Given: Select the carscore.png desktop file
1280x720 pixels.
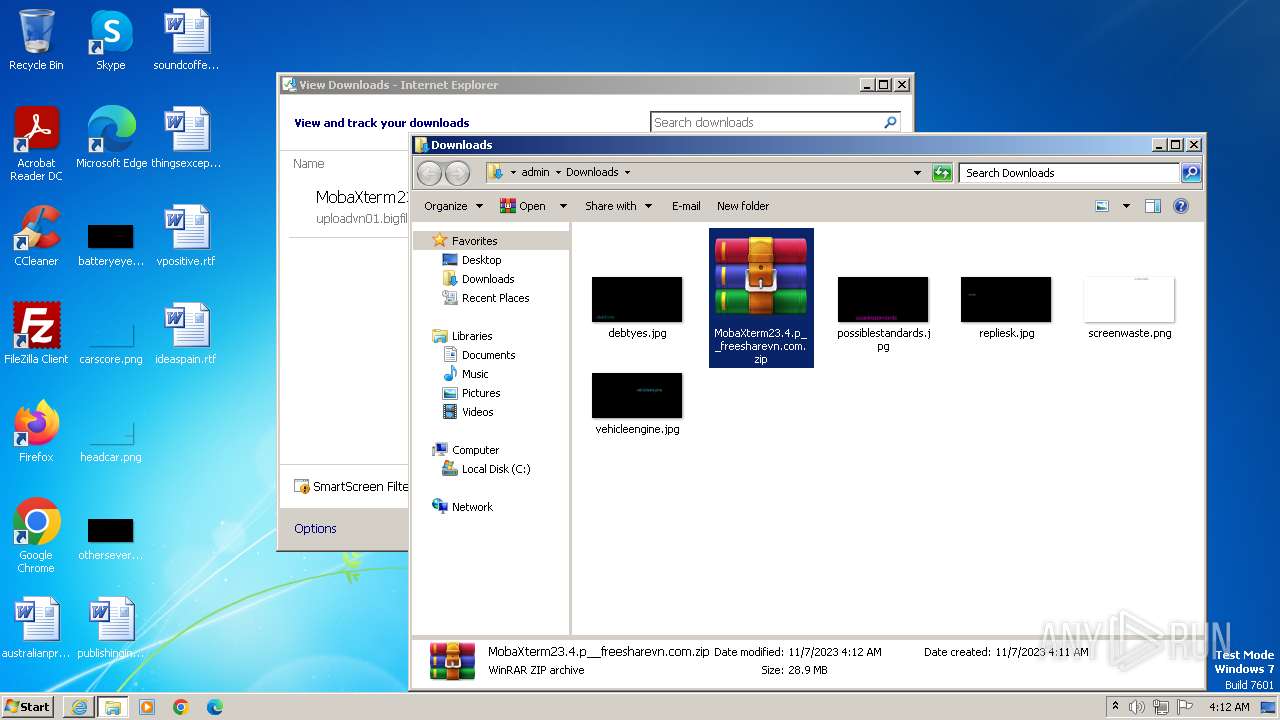Looking at the screenshot, I should [111, 343].
